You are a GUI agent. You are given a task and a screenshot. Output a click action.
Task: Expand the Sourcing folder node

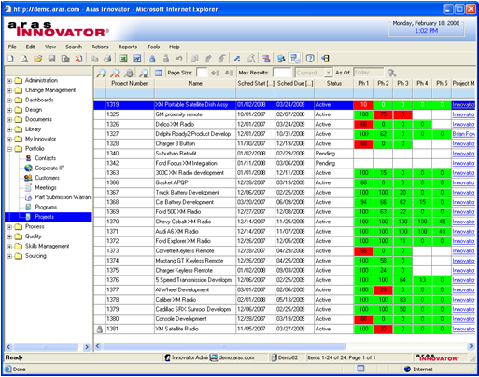tap(10, 256)
